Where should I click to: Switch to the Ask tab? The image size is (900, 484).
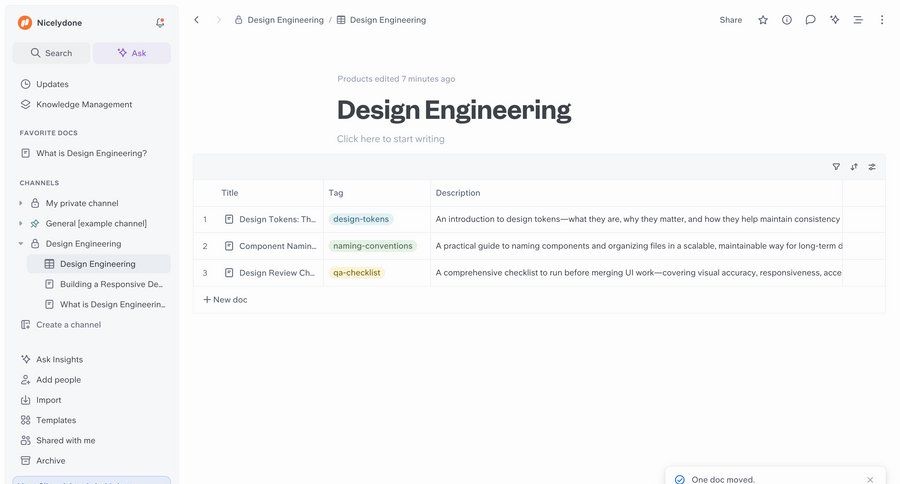tap(132, 53)
